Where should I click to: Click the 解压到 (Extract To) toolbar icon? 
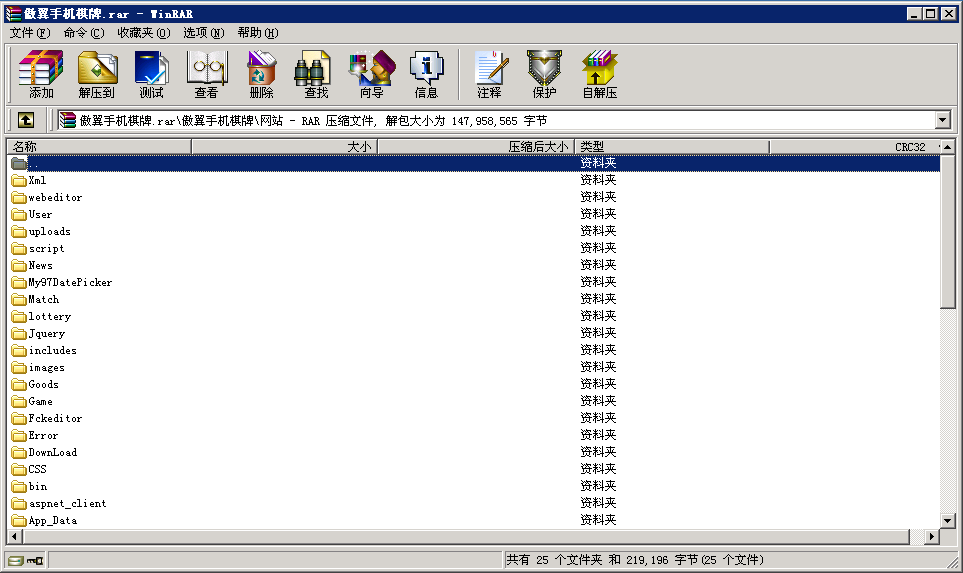(x=97, y=74)
